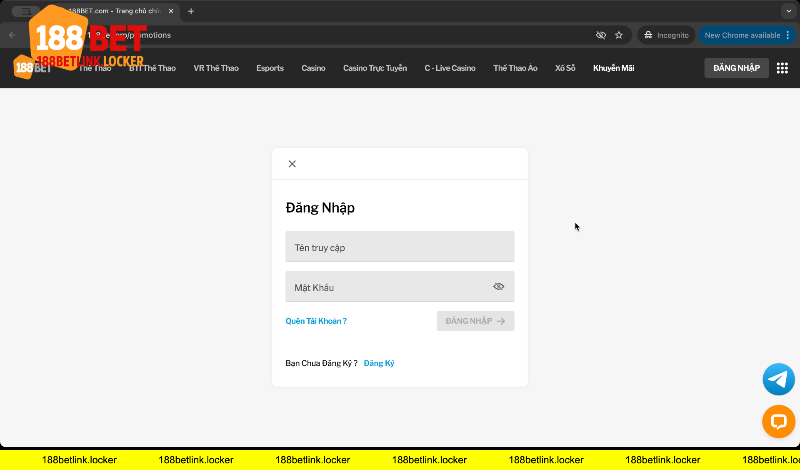
Task: Close the login dialog with the X
Action: [292, 164]
